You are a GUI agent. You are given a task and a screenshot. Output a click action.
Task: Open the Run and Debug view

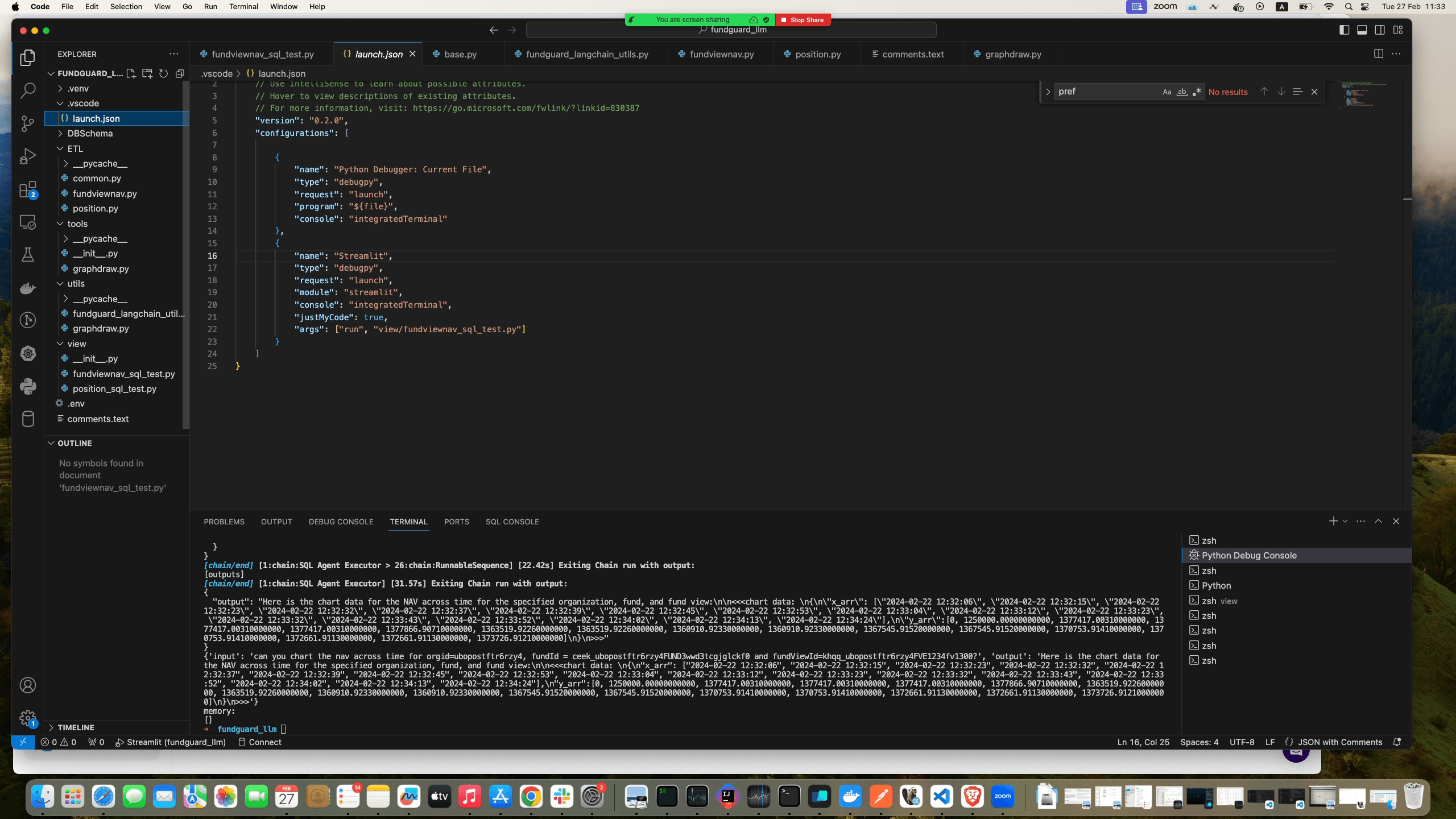pos(28,156)
